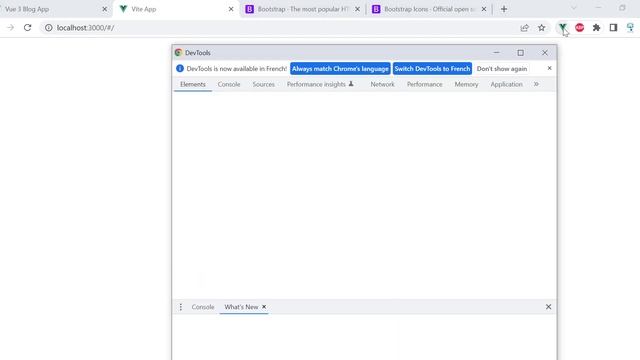Select the Console tab in the drawer

[203, 307]
